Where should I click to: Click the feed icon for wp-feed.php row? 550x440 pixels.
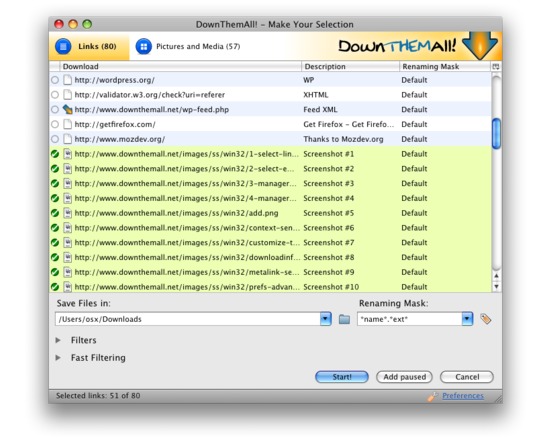point(67,109)
